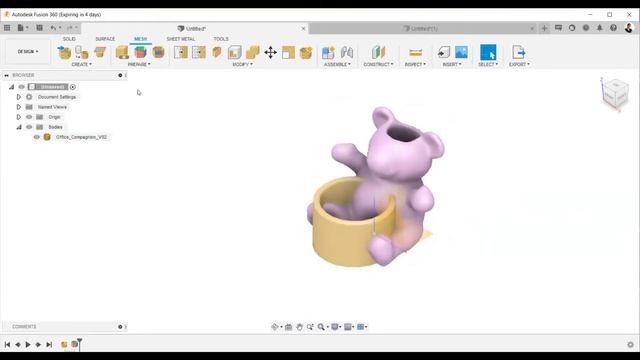Select the Convert Mesh tool icon

pos(306,52)
